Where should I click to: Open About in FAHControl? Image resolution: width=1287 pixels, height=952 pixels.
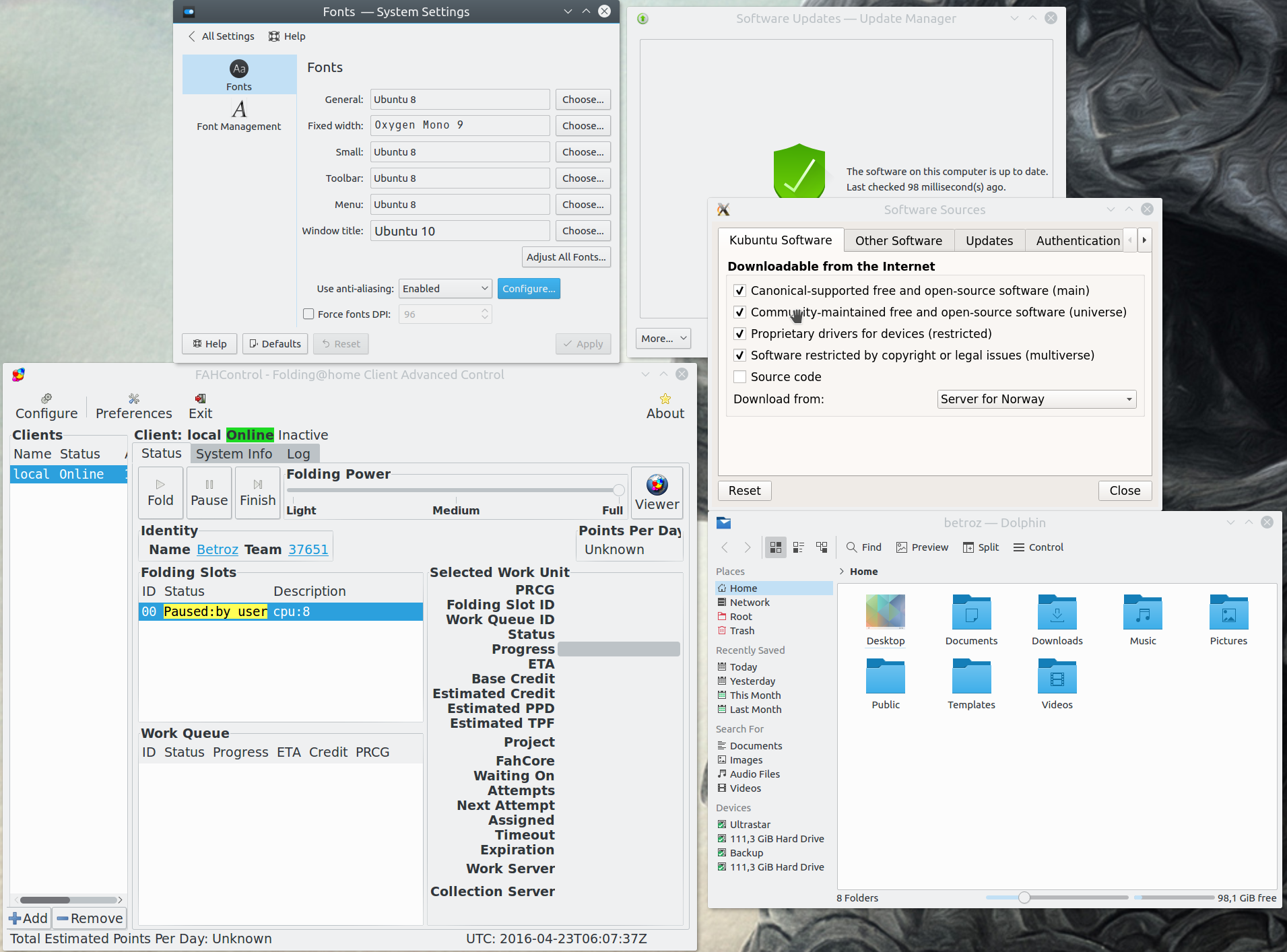click(x=665, y=407)
